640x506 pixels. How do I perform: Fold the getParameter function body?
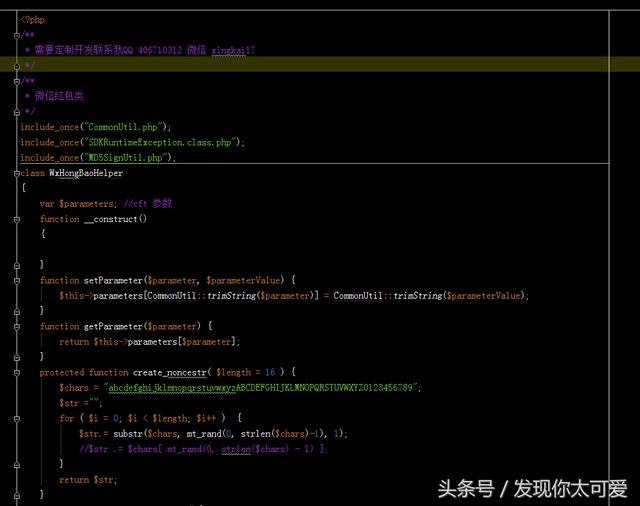(x=17, y=327)
